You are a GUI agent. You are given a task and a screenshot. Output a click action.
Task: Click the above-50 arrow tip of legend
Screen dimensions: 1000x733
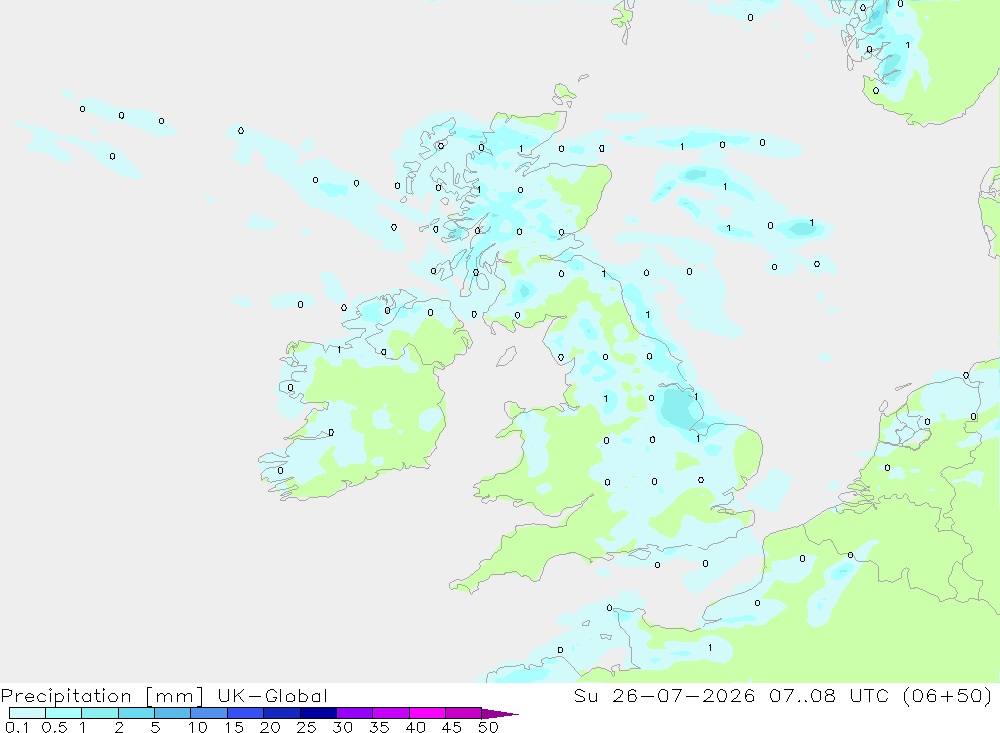pos(500,714)
